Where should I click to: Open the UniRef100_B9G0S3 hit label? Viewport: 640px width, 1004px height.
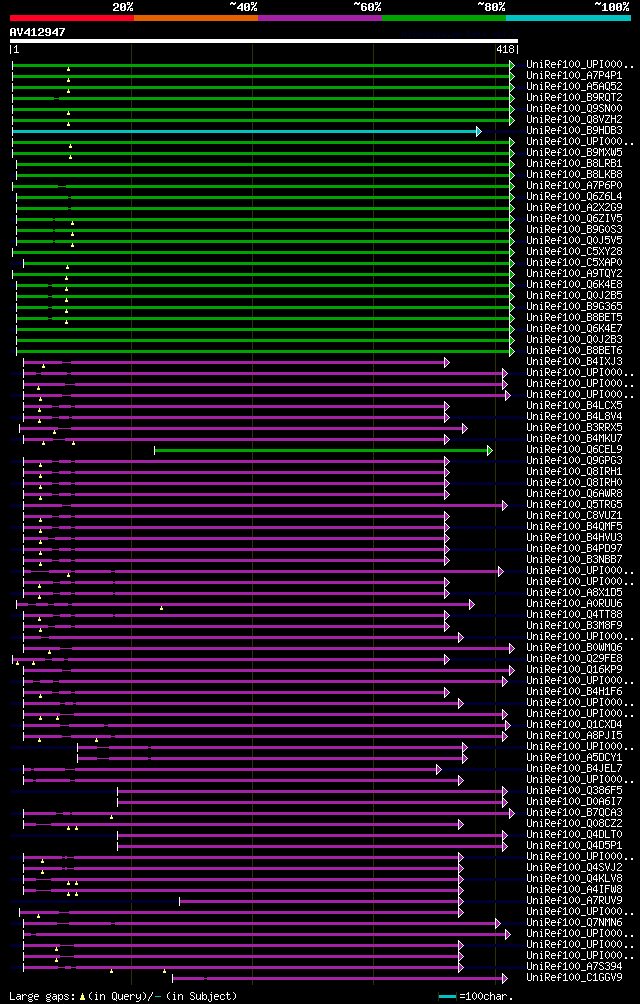click(x=574, y=229)
